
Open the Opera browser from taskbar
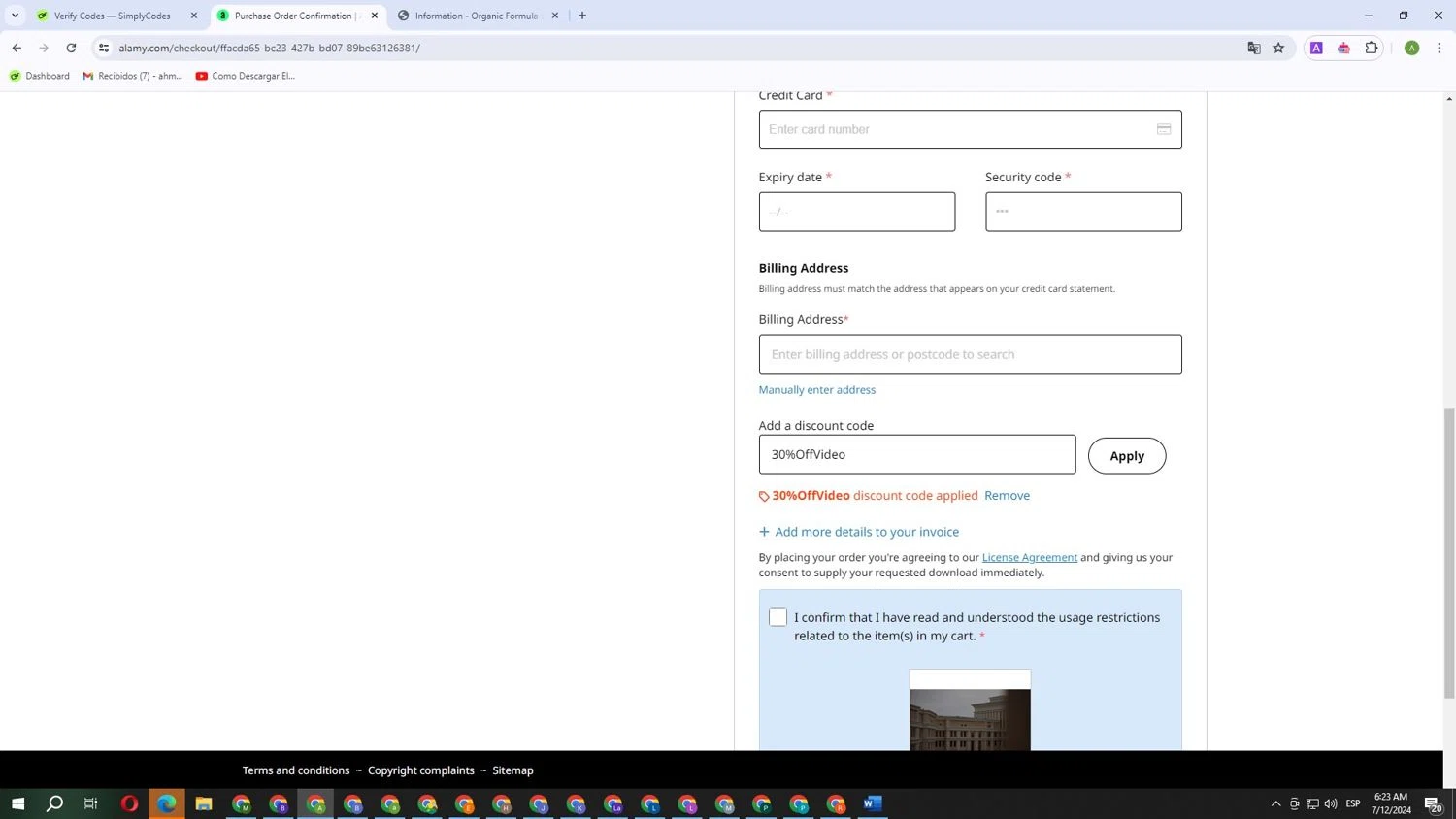[129, 803]
